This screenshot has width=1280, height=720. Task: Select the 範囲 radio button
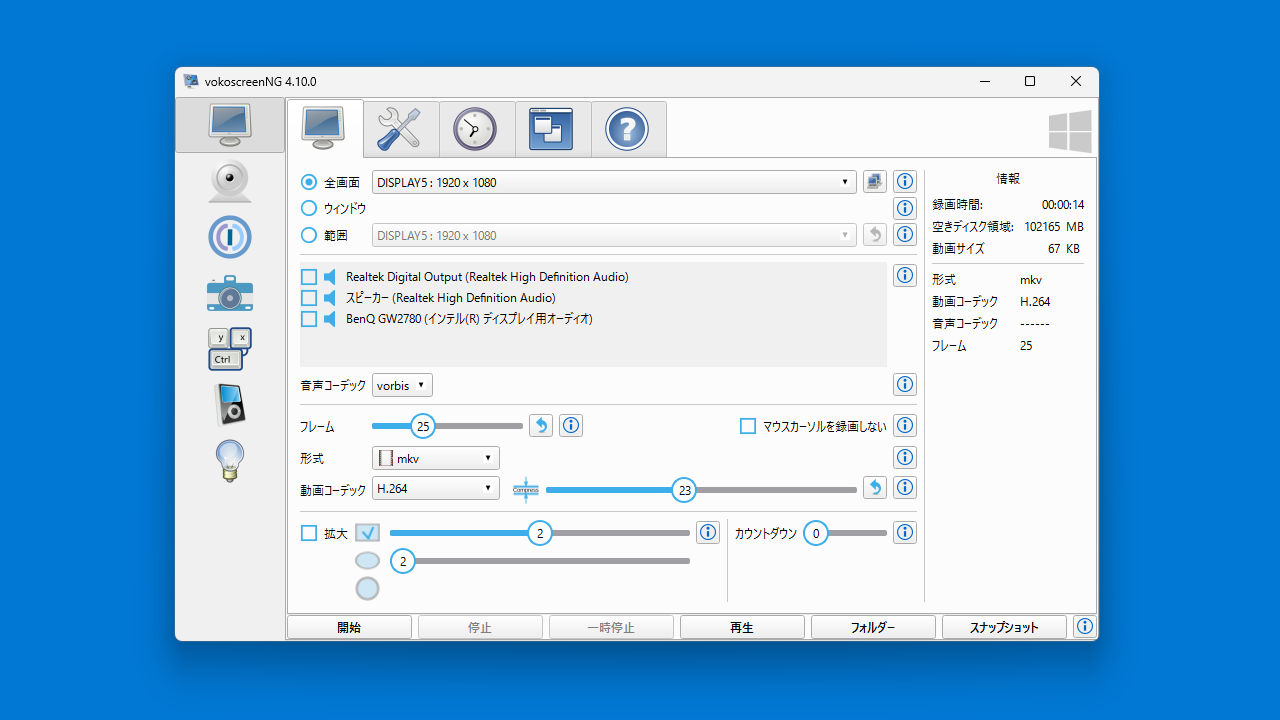pos(309,235)
